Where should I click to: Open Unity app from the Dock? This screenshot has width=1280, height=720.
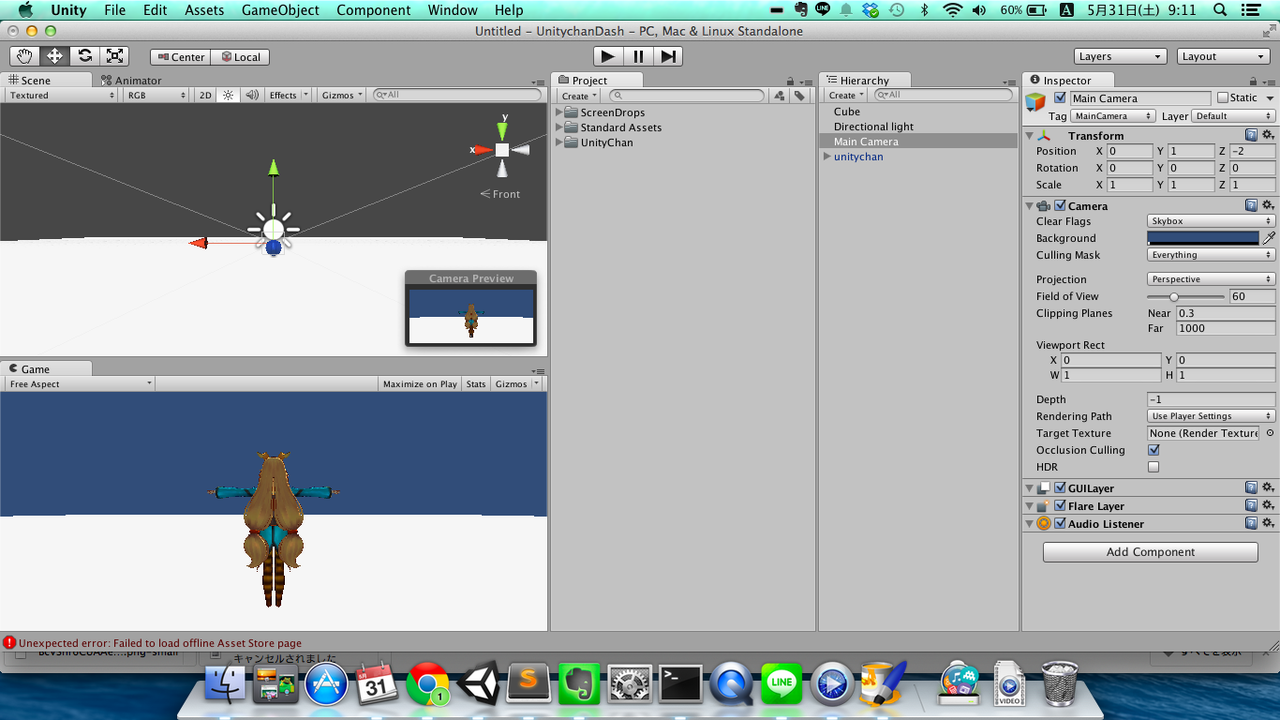click(x=479, y=683)
